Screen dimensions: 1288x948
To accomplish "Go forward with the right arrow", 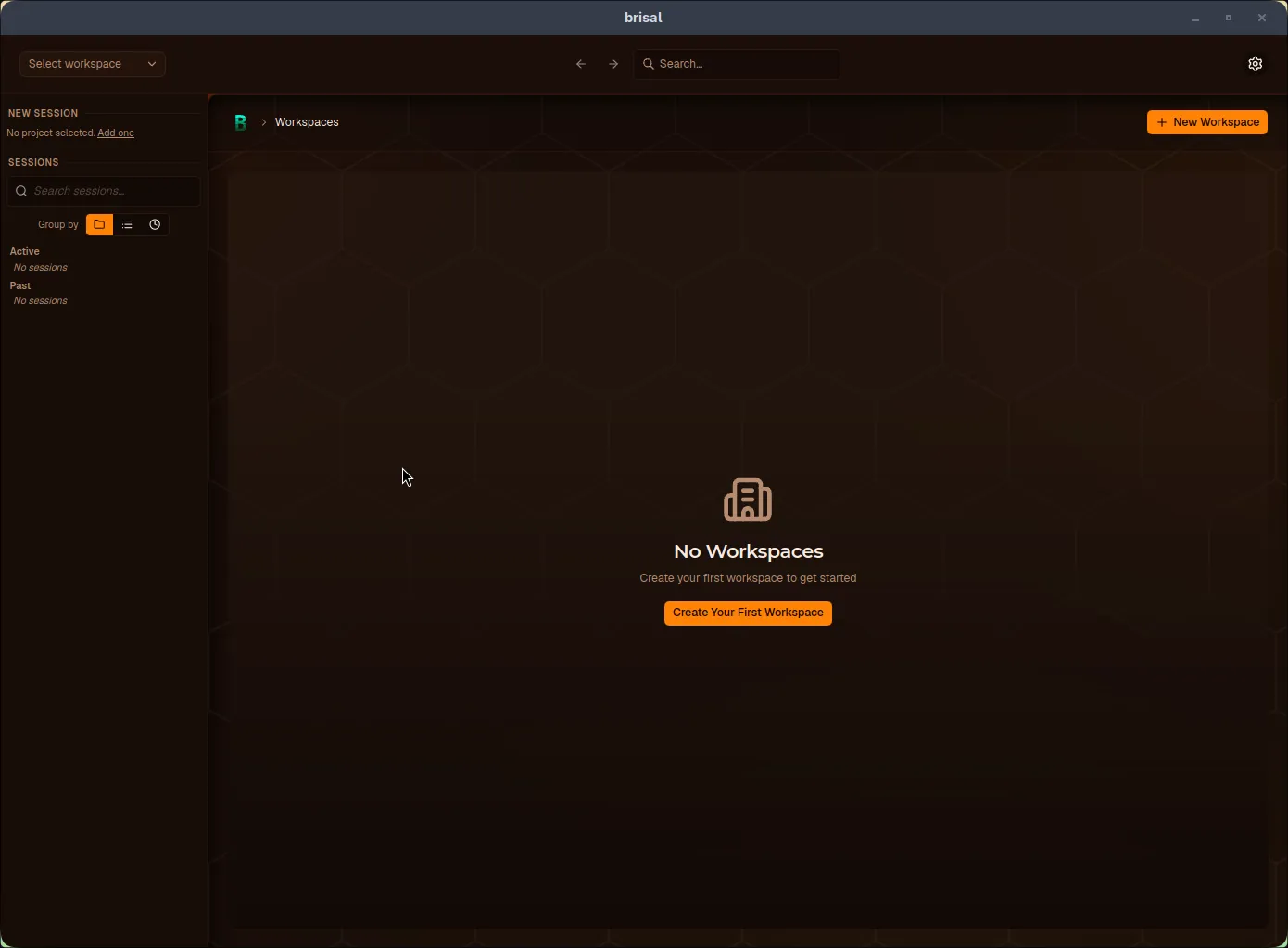I will pos(613,64).
